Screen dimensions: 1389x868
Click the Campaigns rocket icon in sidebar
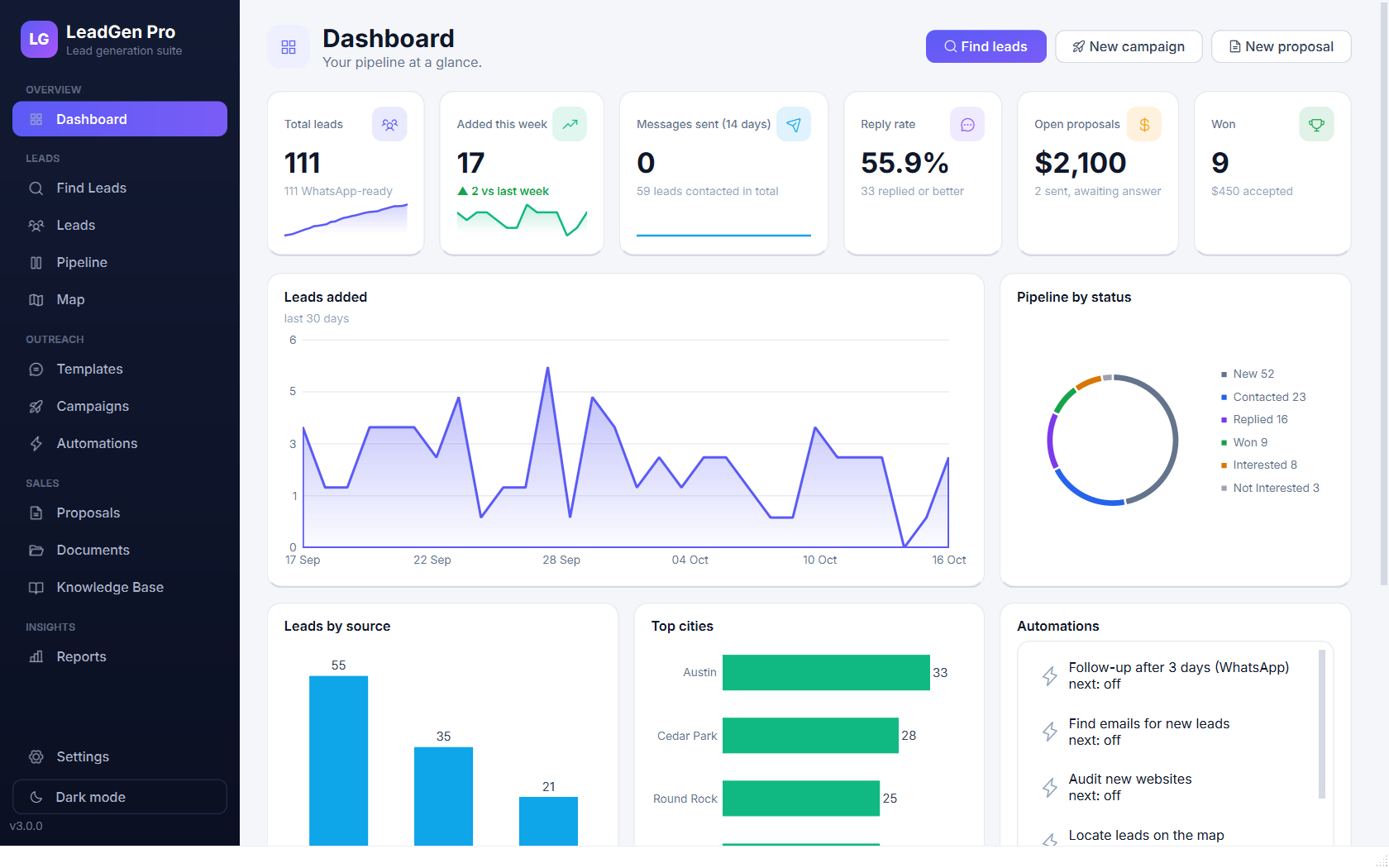(36, 407)
